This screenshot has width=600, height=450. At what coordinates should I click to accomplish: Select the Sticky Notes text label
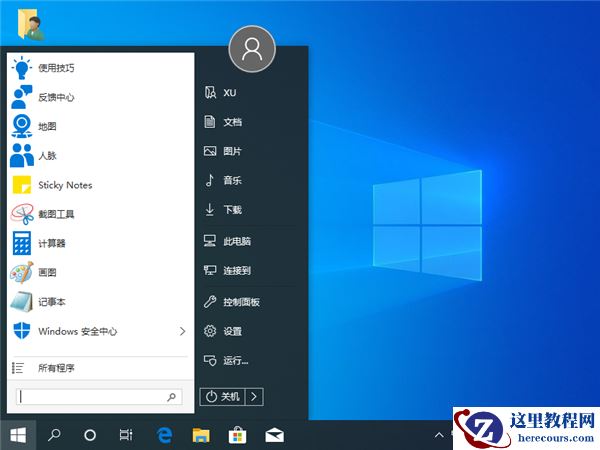coord(65,185)
